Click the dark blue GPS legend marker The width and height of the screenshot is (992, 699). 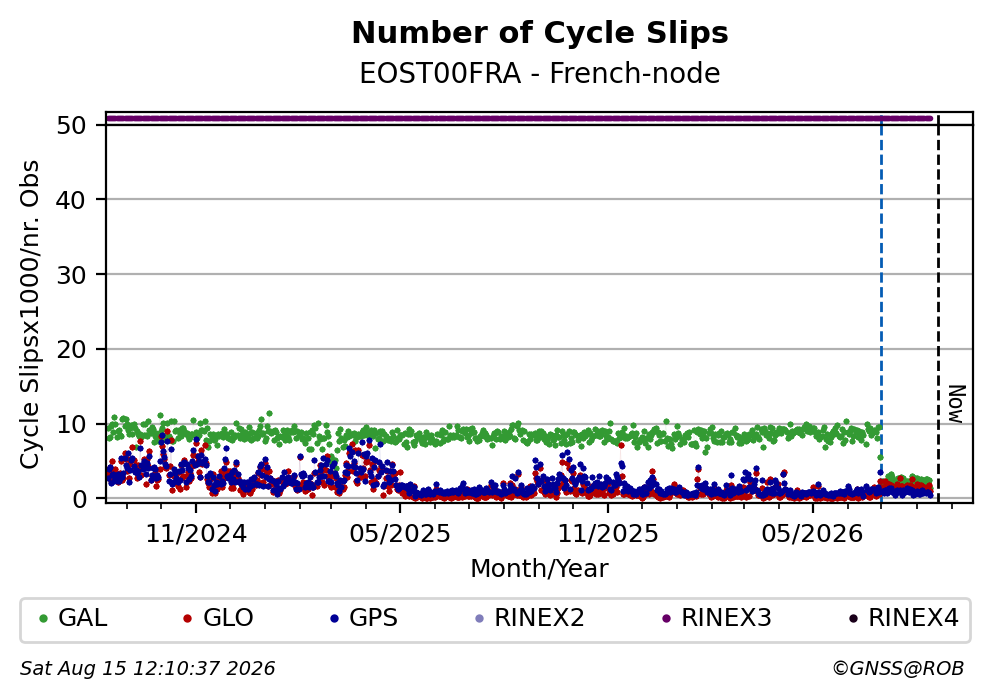[335, 619]
